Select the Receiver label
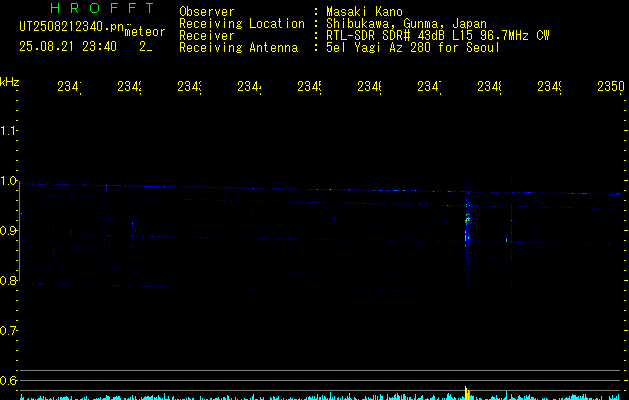 pyautogui.click(x=207, y=36)
